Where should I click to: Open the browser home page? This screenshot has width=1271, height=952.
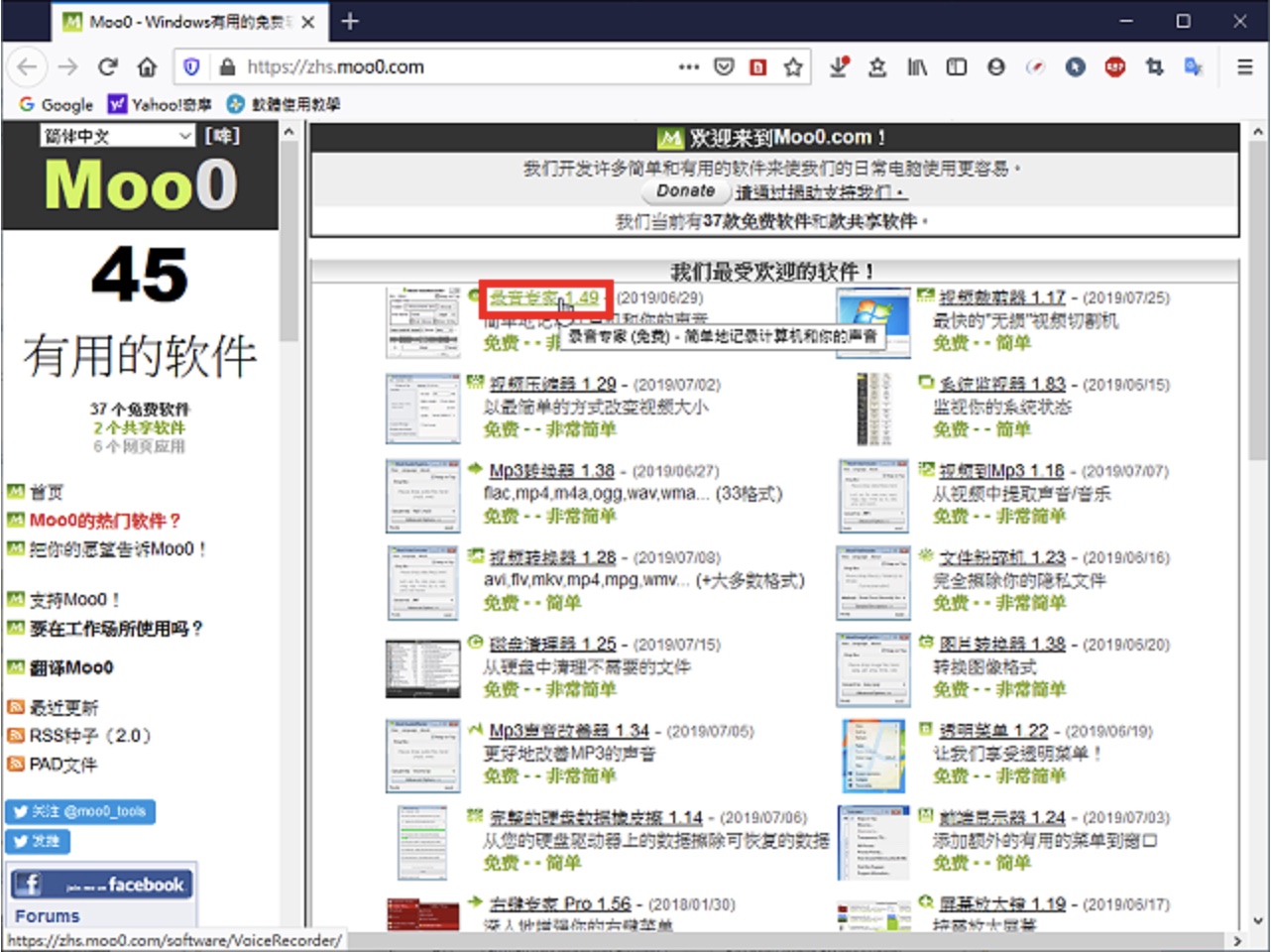pos(147,66)
